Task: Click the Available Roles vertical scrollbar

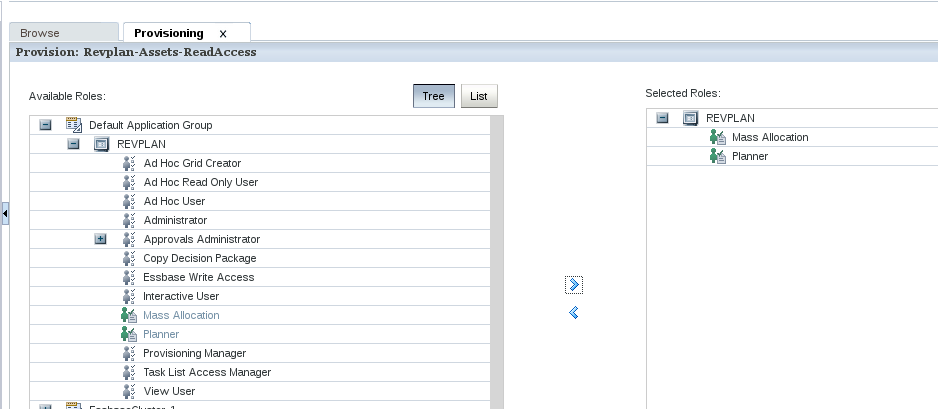Action: (497, 262)
